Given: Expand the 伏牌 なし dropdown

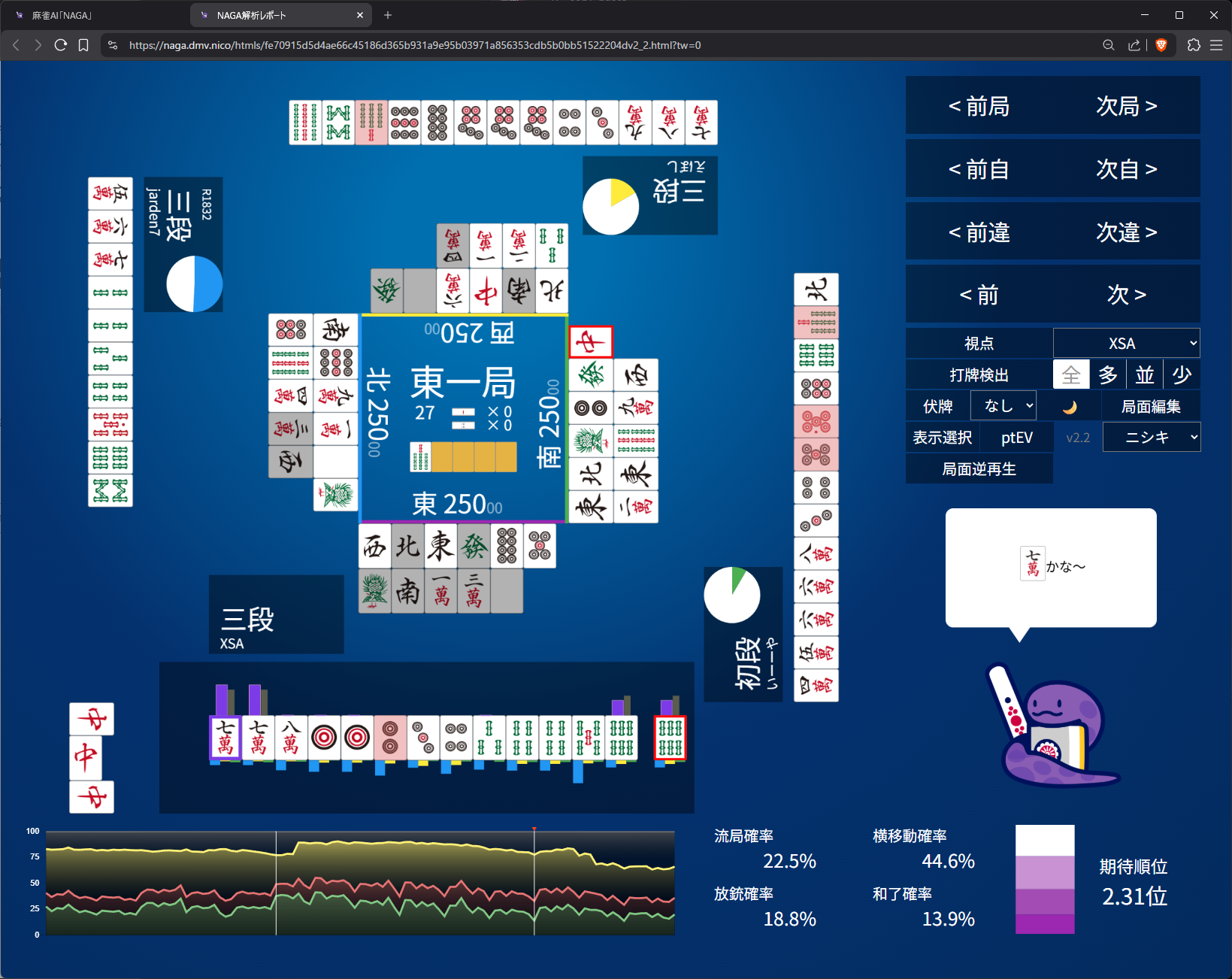Looking at the screenshot, I should pyautogui.click(x=1003, y=406).
